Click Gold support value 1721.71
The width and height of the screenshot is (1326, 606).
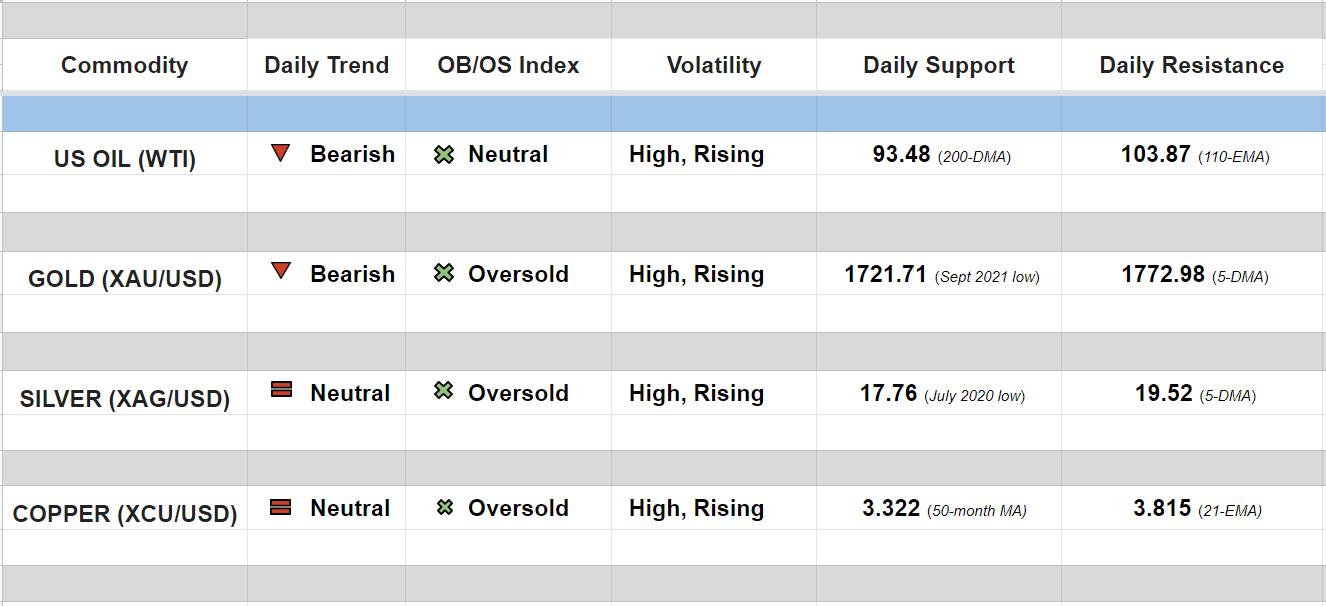pos(885,274)
